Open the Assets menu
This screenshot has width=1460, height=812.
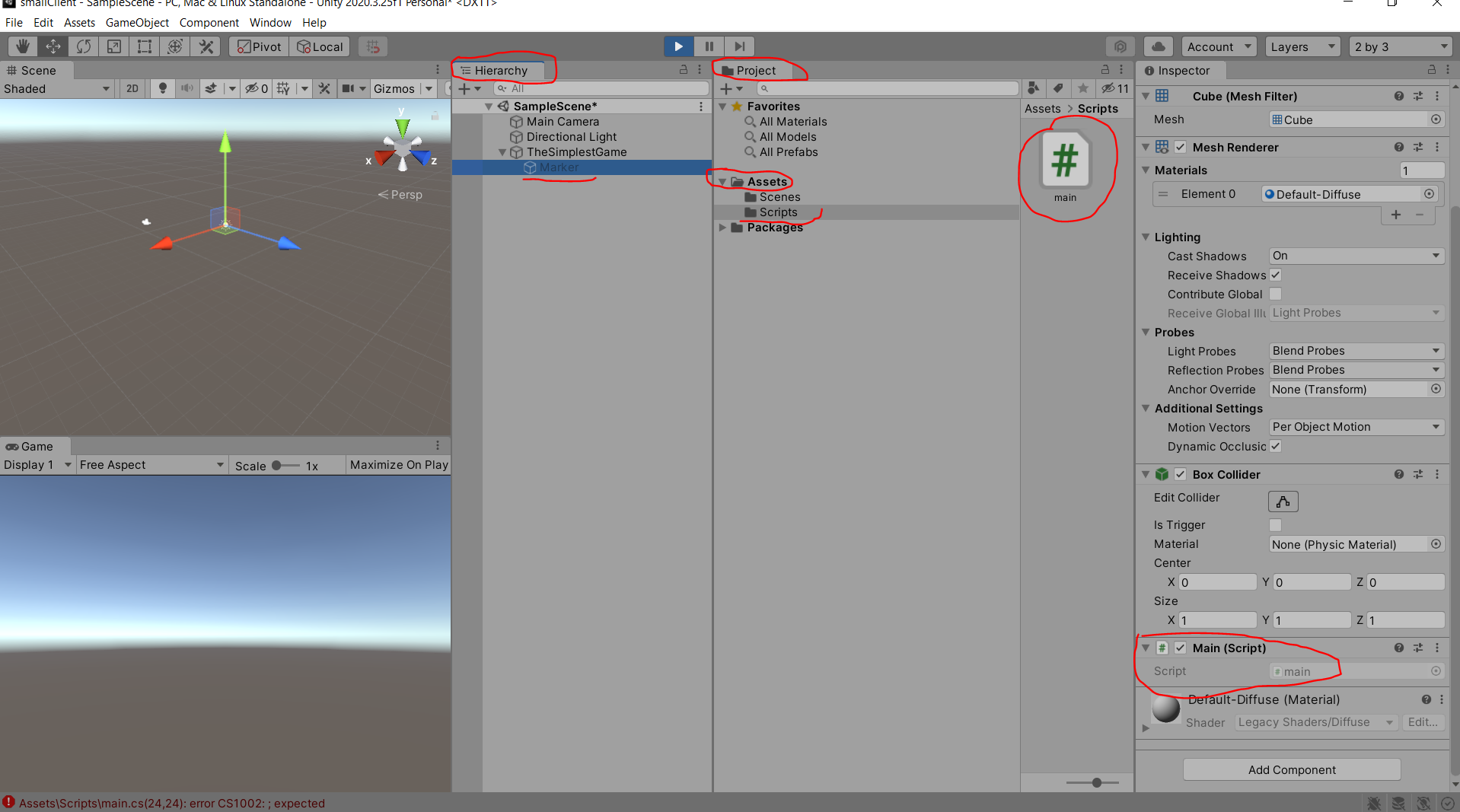pyautogui.click(x=79, y=23)
